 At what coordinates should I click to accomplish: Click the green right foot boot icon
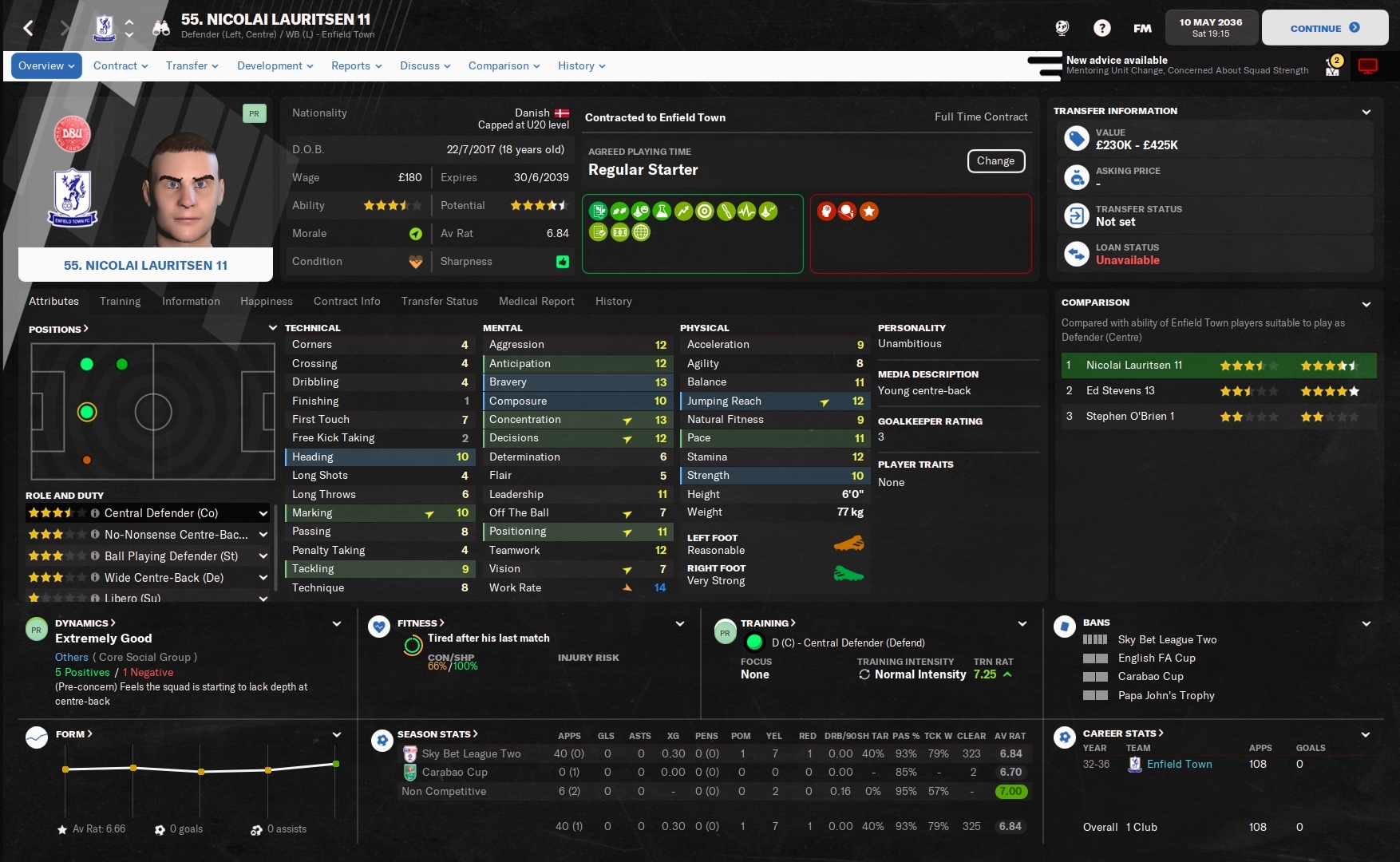(x=848, y=574)
